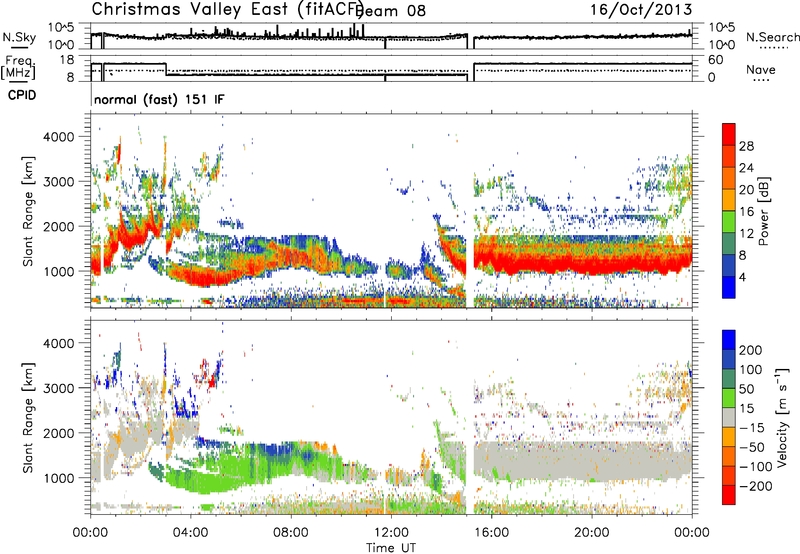
Task: Click the '08:00' time axis label
Action: pos(290,533)
